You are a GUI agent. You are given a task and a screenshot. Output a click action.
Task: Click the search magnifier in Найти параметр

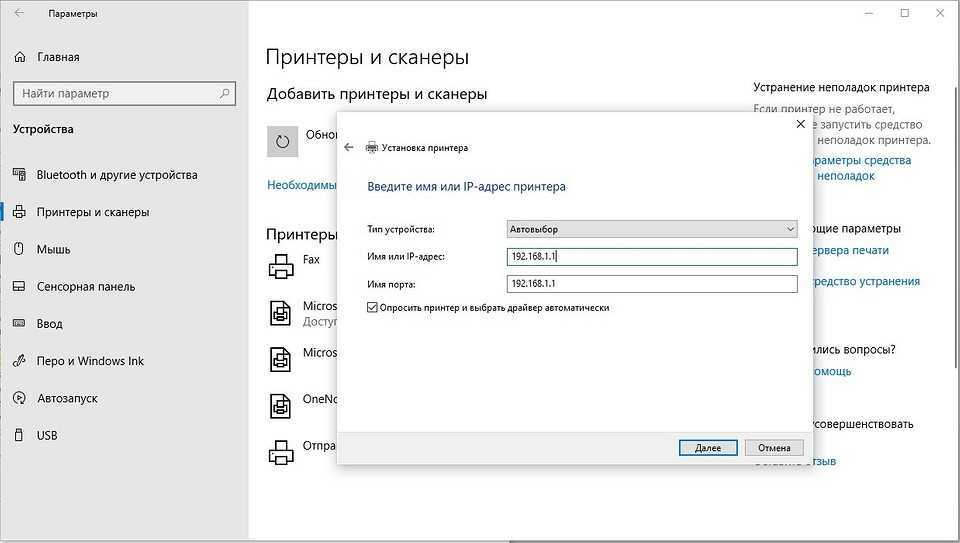point(224,94)
